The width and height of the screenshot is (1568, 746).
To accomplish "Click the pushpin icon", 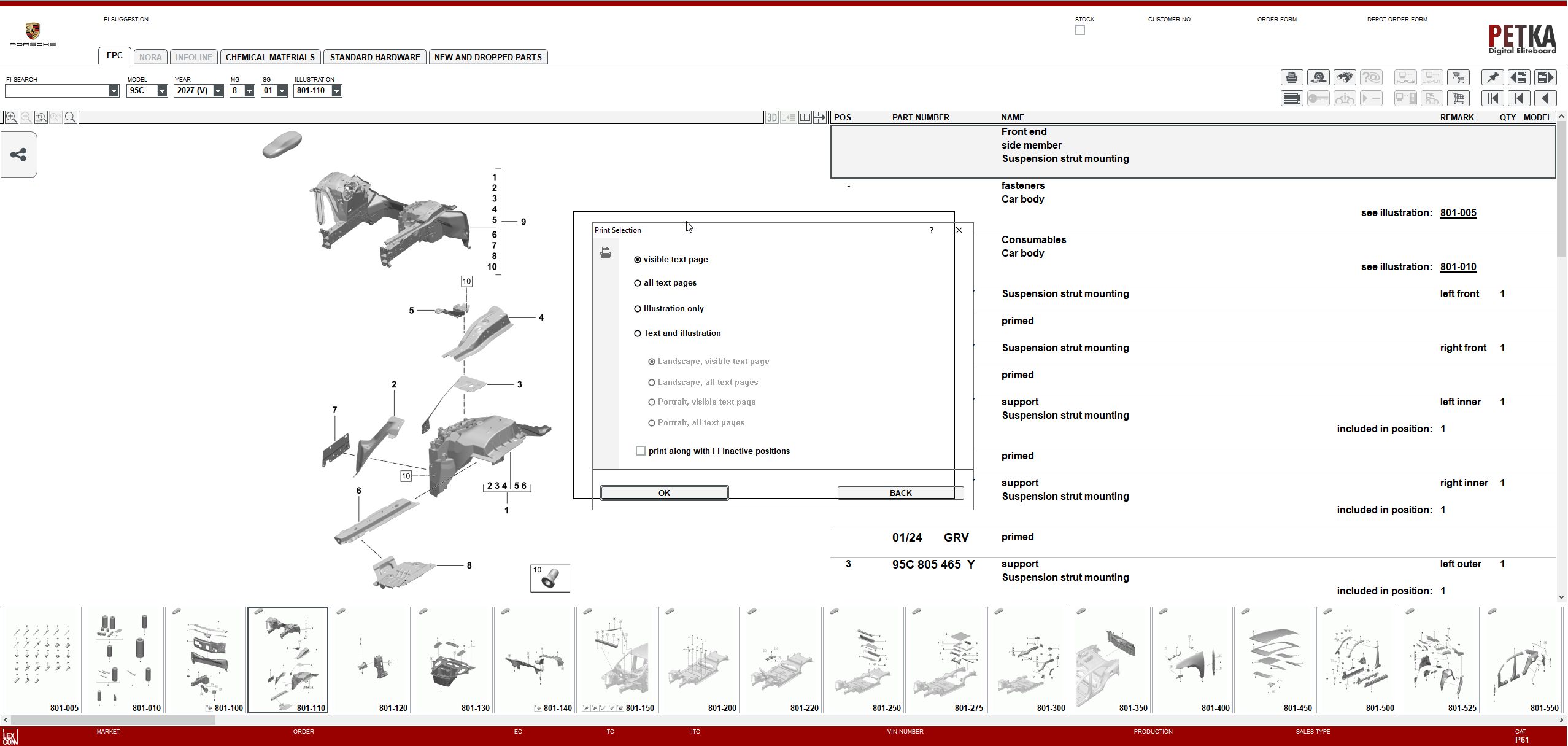I will [1493, 77].
